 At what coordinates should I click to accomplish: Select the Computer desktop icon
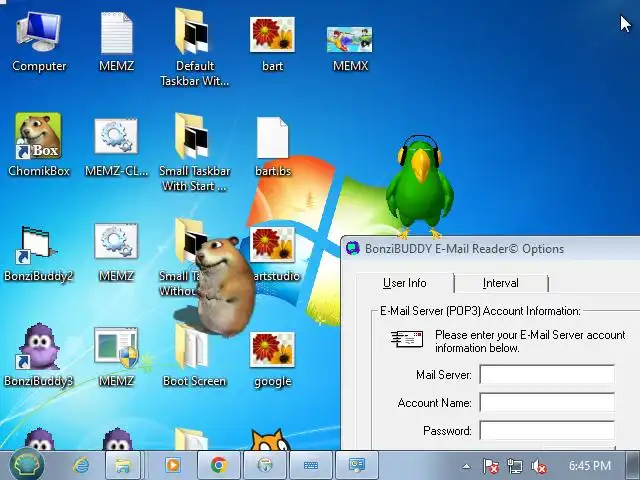(x=39, y=41)
